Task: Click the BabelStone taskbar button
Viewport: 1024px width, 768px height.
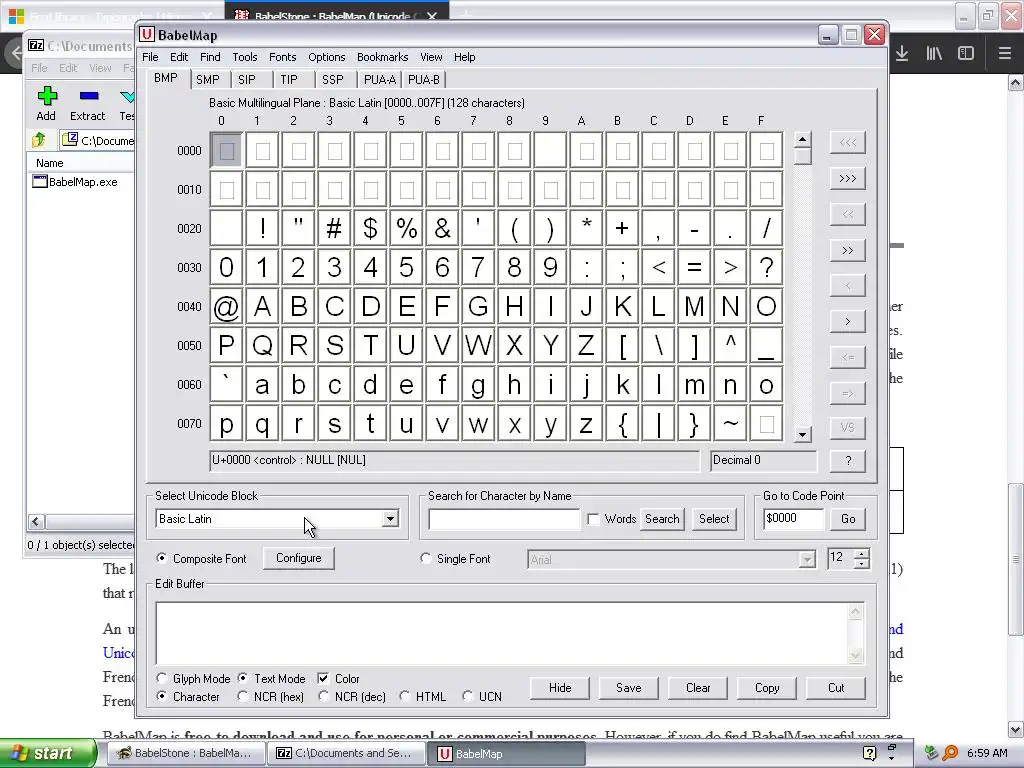Action: (185, 753)
